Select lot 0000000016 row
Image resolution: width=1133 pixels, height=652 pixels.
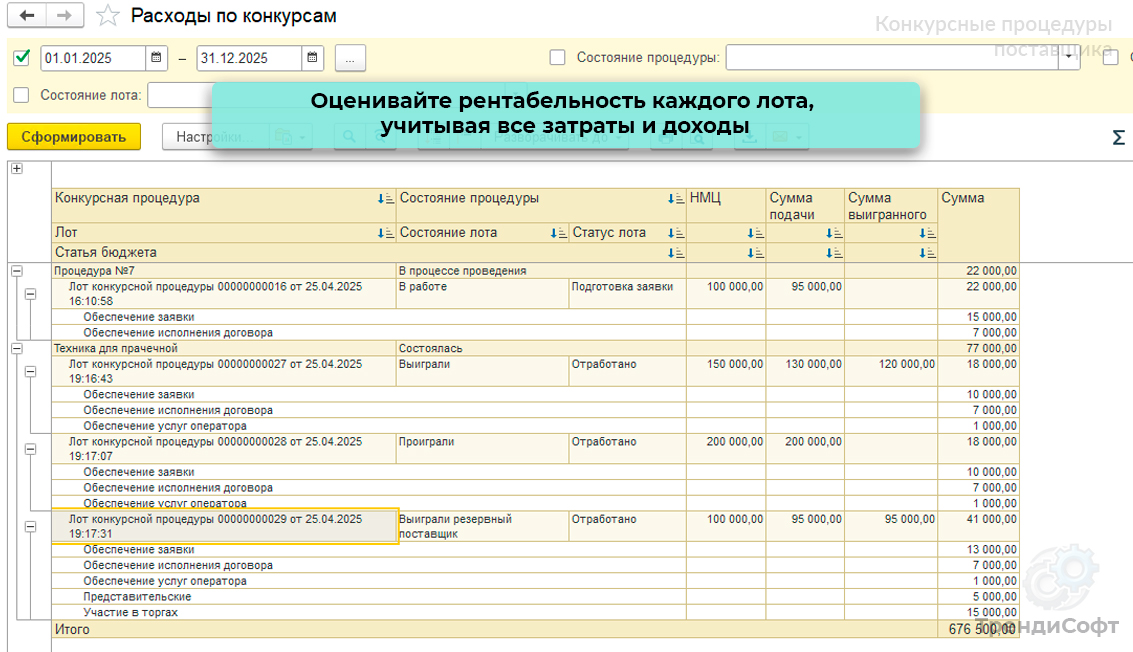535,294
